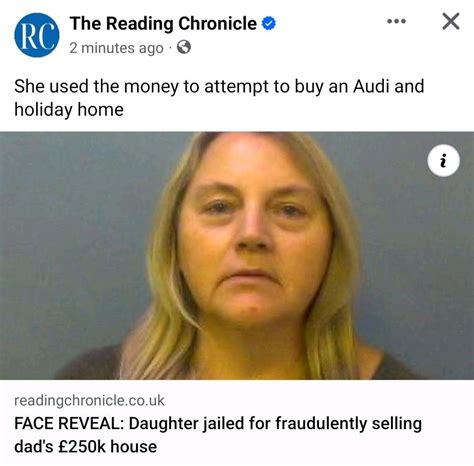Open the '2 minutes ago' post timestamp
The height and width of the screenshot is (466, 474).
(117, 48)
